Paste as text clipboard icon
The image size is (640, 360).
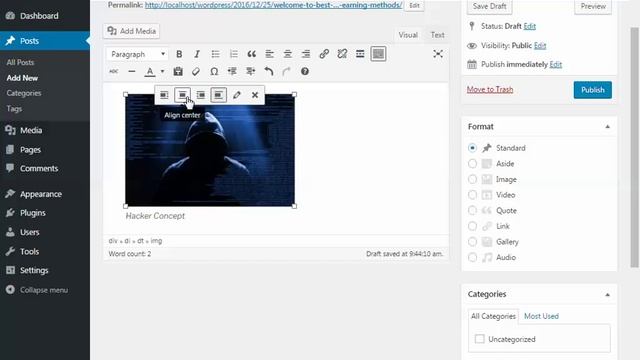(x=178, y=71)
